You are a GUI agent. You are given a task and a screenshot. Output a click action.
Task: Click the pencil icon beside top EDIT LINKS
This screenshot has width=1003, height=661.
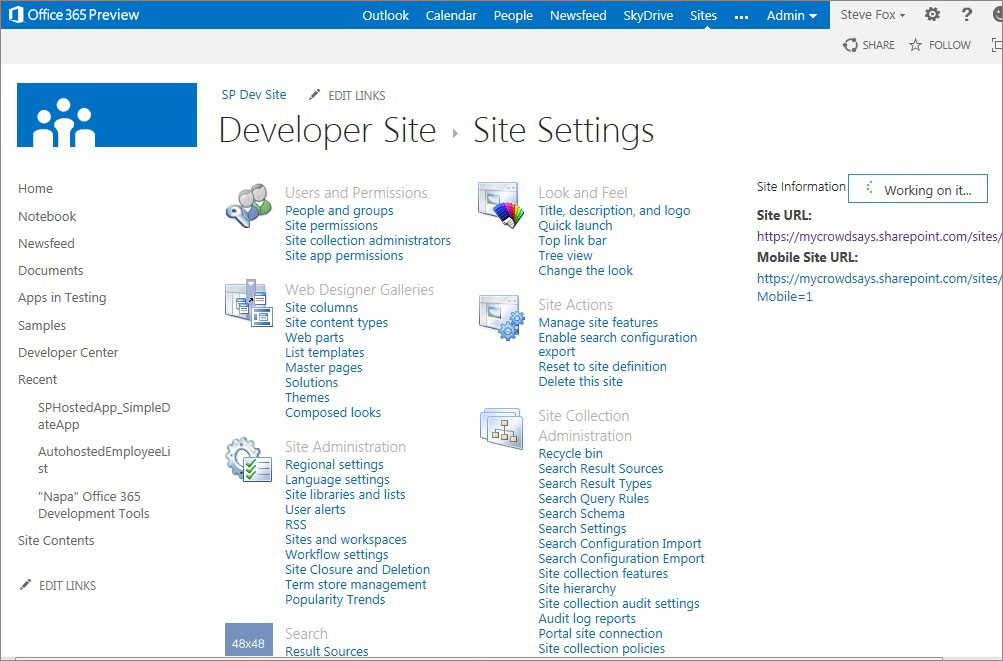[314, 95]
